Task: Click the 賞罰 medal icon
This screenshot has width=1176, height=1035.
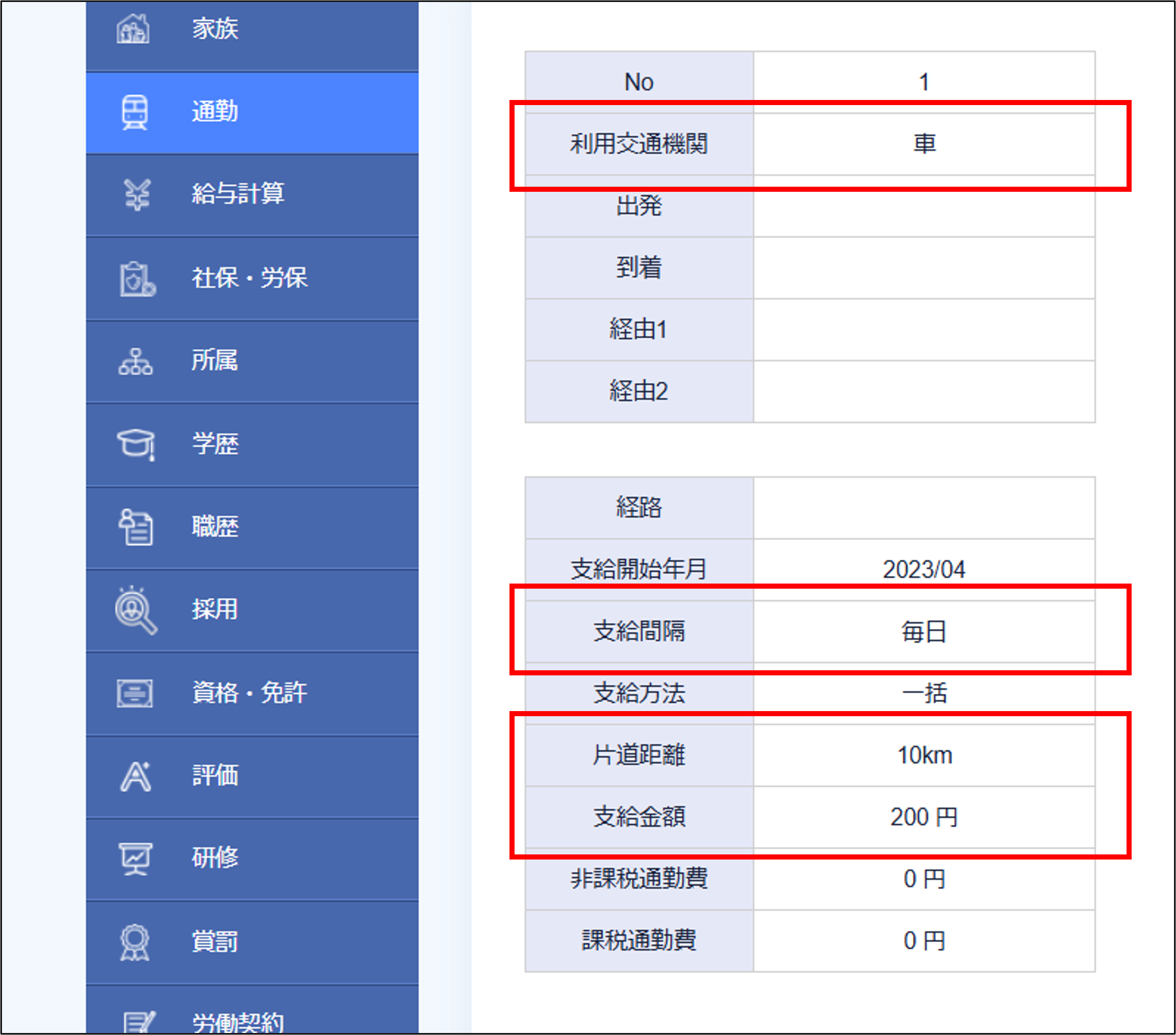Action: 136,941
